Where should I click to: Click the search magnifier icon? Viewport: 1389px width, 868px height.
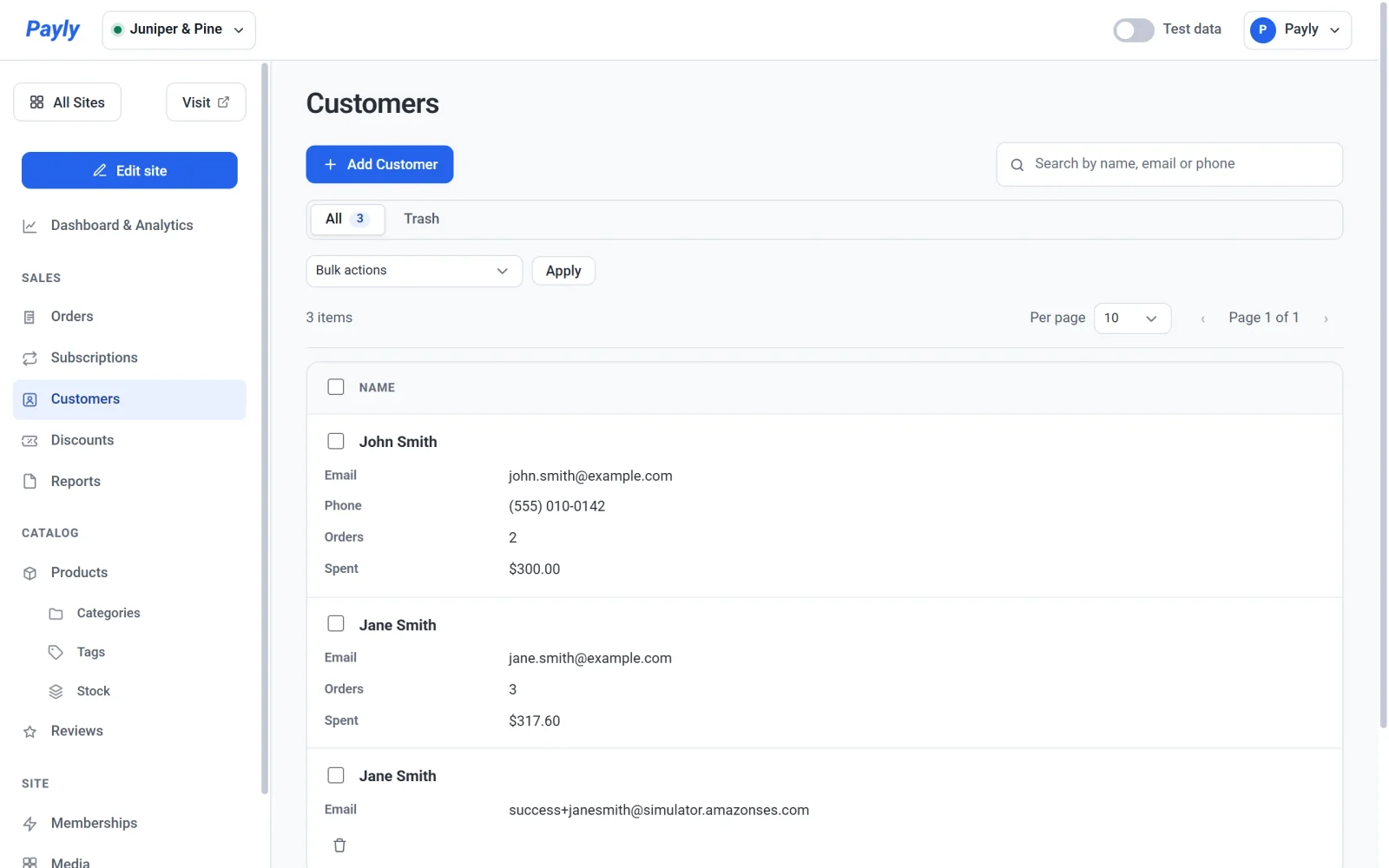pyautogui.click(x=1017, y=165)
